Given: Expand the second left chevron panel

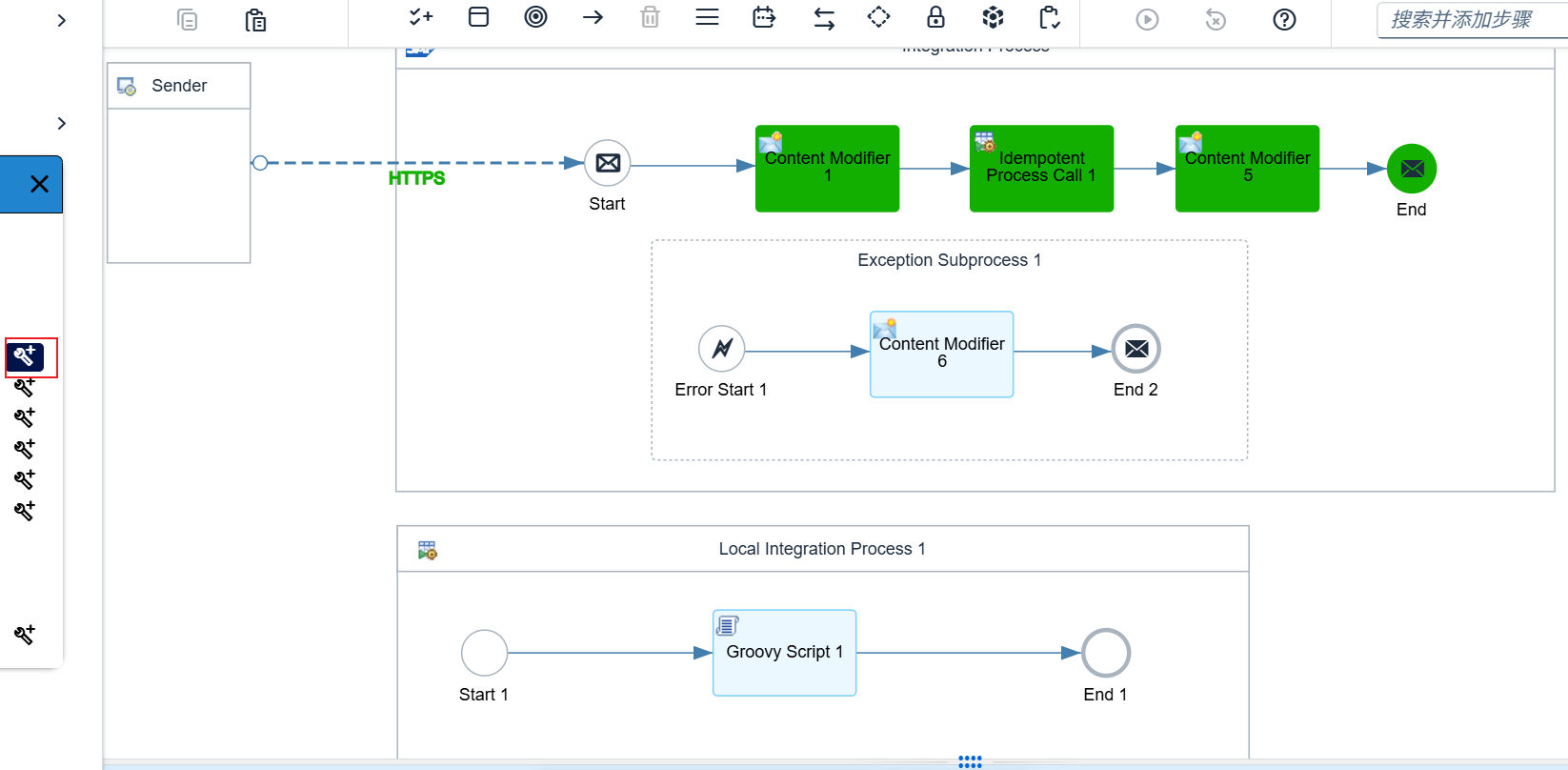Looking at the screenshot, I should (x=62, y=123).
